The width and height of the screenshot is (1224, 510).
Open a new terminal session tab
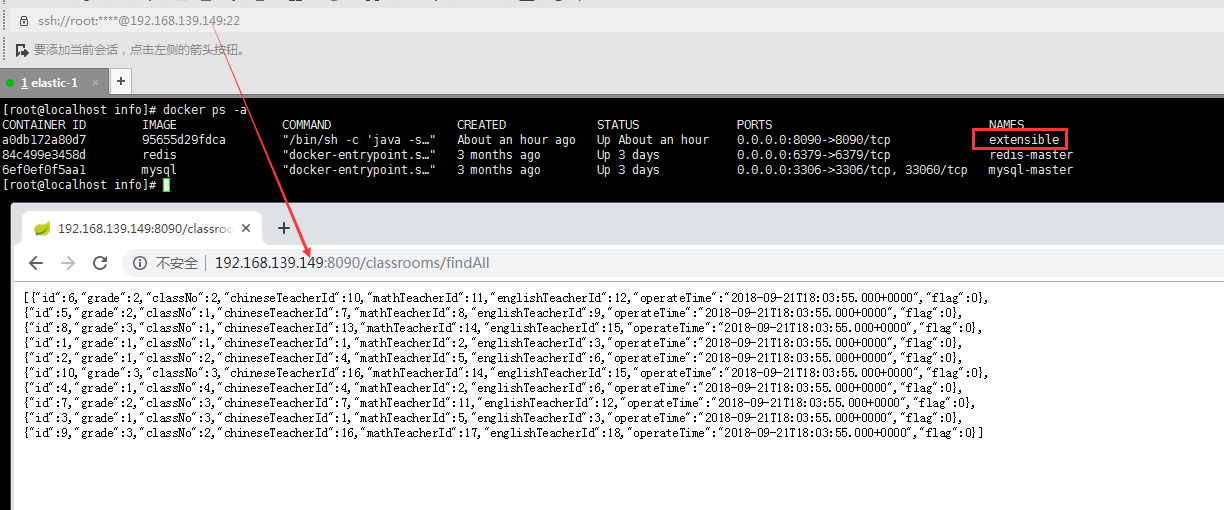[120, 82]
